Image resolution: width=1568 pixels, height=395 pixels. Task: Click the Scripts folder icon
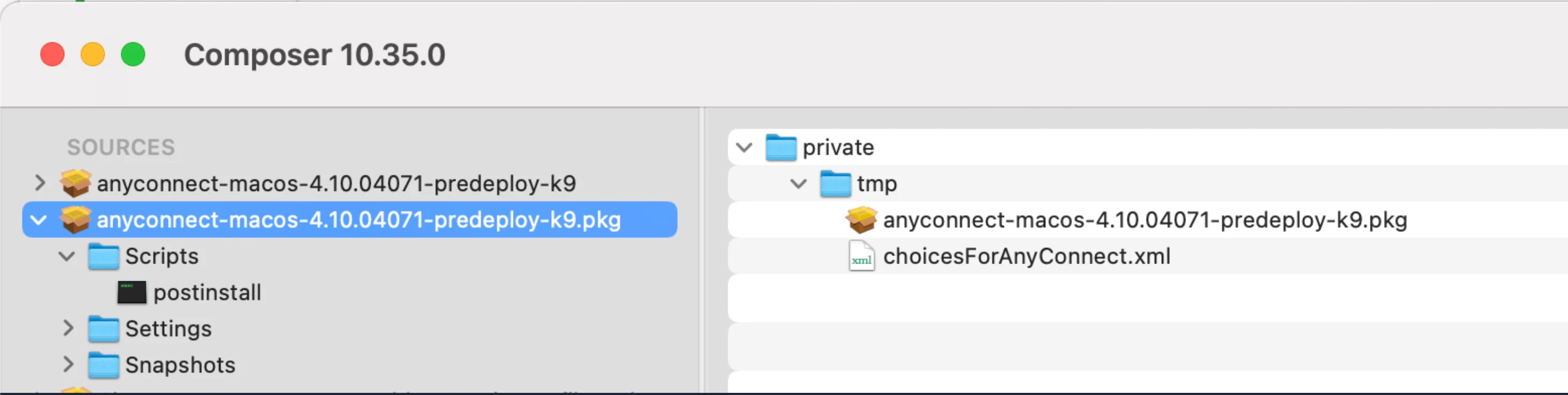point(103,256)
